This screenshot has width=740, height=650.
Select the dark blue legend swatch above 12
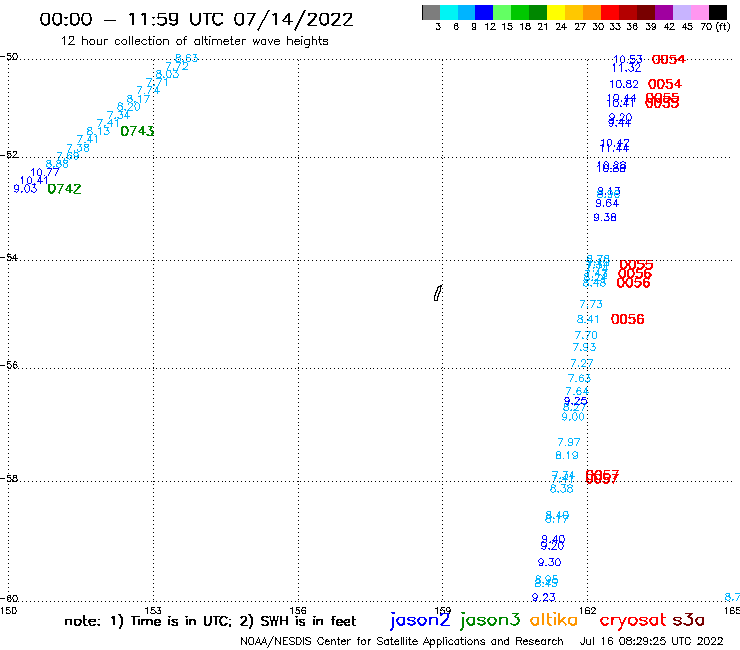(484, 12)
